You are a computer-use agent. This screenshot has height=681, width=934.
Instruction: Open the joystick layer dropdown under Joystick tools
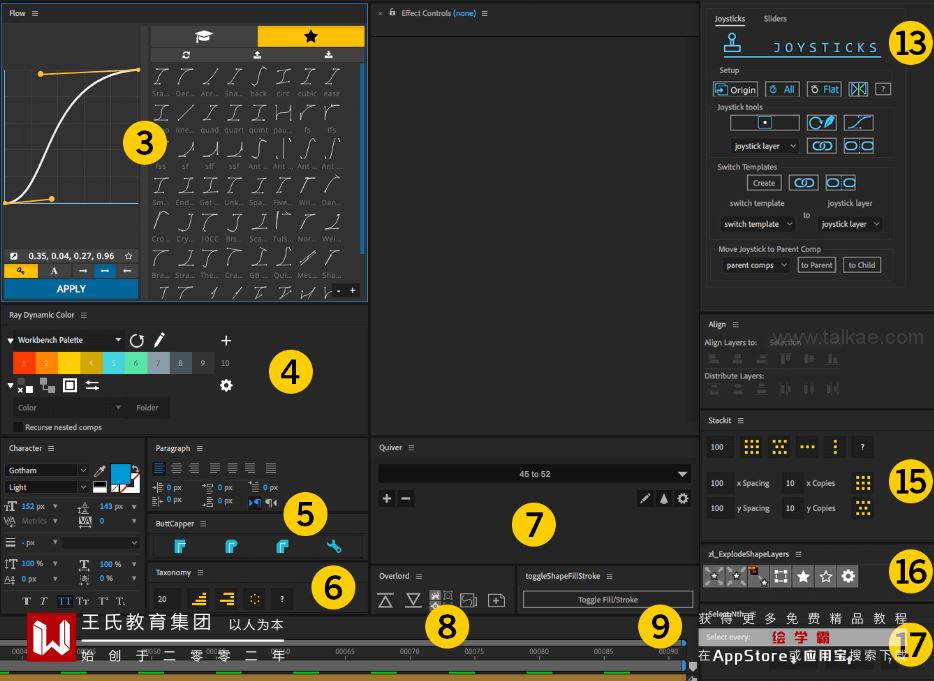[765, 146]
